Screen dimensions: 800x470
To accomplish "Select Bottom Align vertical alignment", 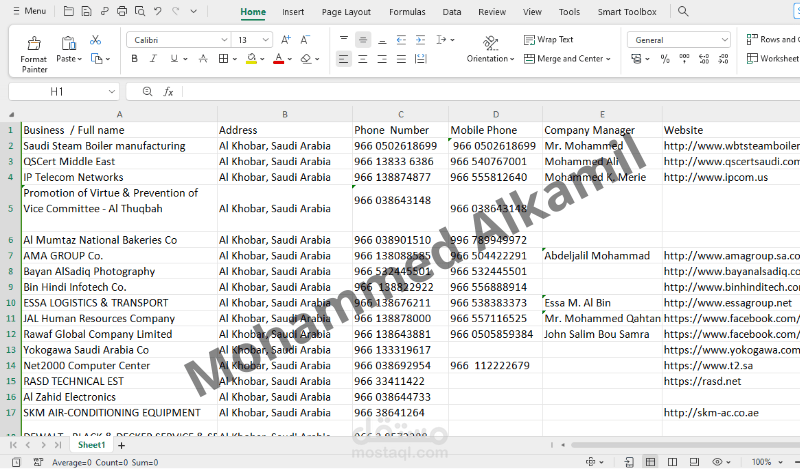I will [382, 39].
